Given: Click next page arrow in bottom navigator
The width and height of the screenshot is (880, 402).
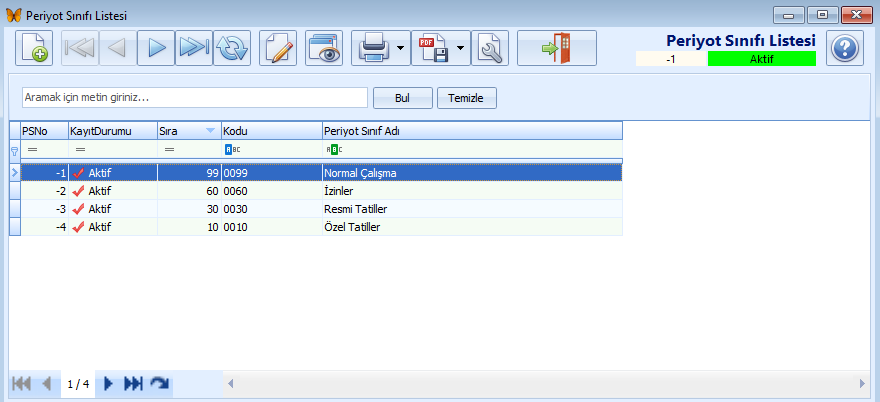Looking at the screenshot, I should pos(108,384).
